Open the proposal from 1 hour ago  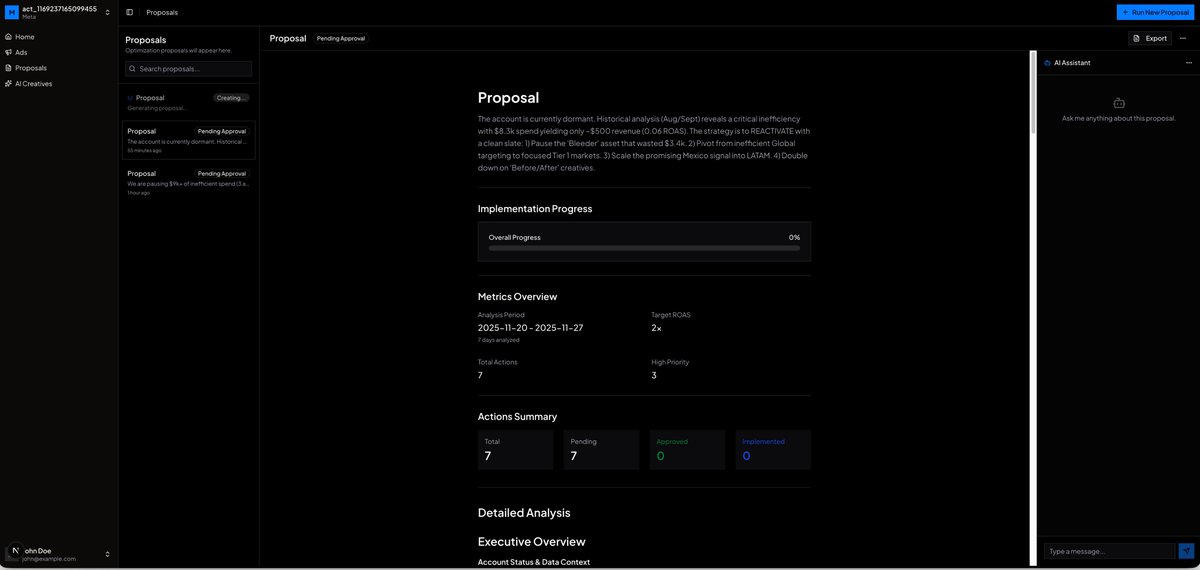(x=189, y=182)
